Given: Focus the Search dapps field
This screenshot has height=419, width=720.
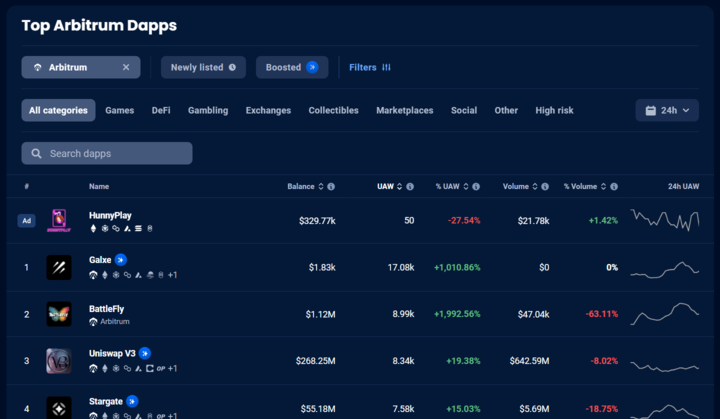Looking at the screenshot, I should [x=107, y=153].
